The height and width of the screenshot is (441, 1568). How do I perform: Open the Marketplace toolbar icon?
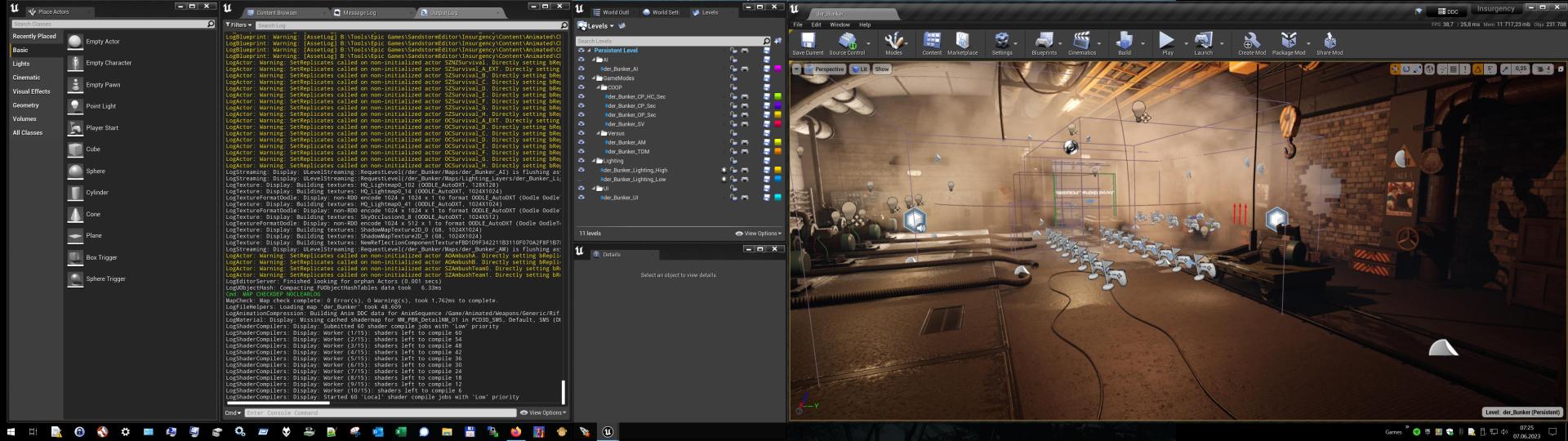pos(962,43)
